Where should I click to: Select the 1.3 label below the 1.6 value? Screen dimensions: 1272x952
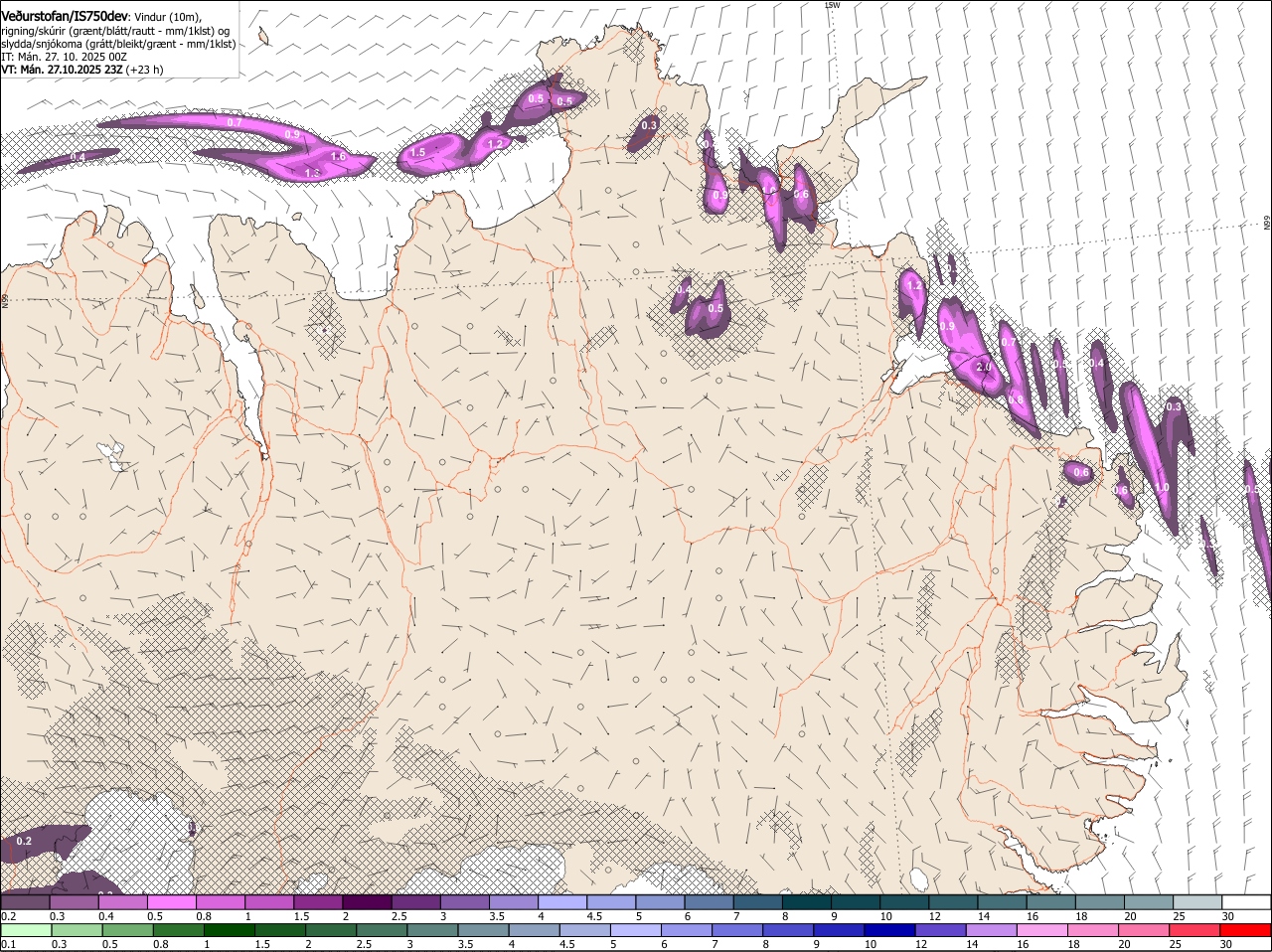(x=312, y=173)
